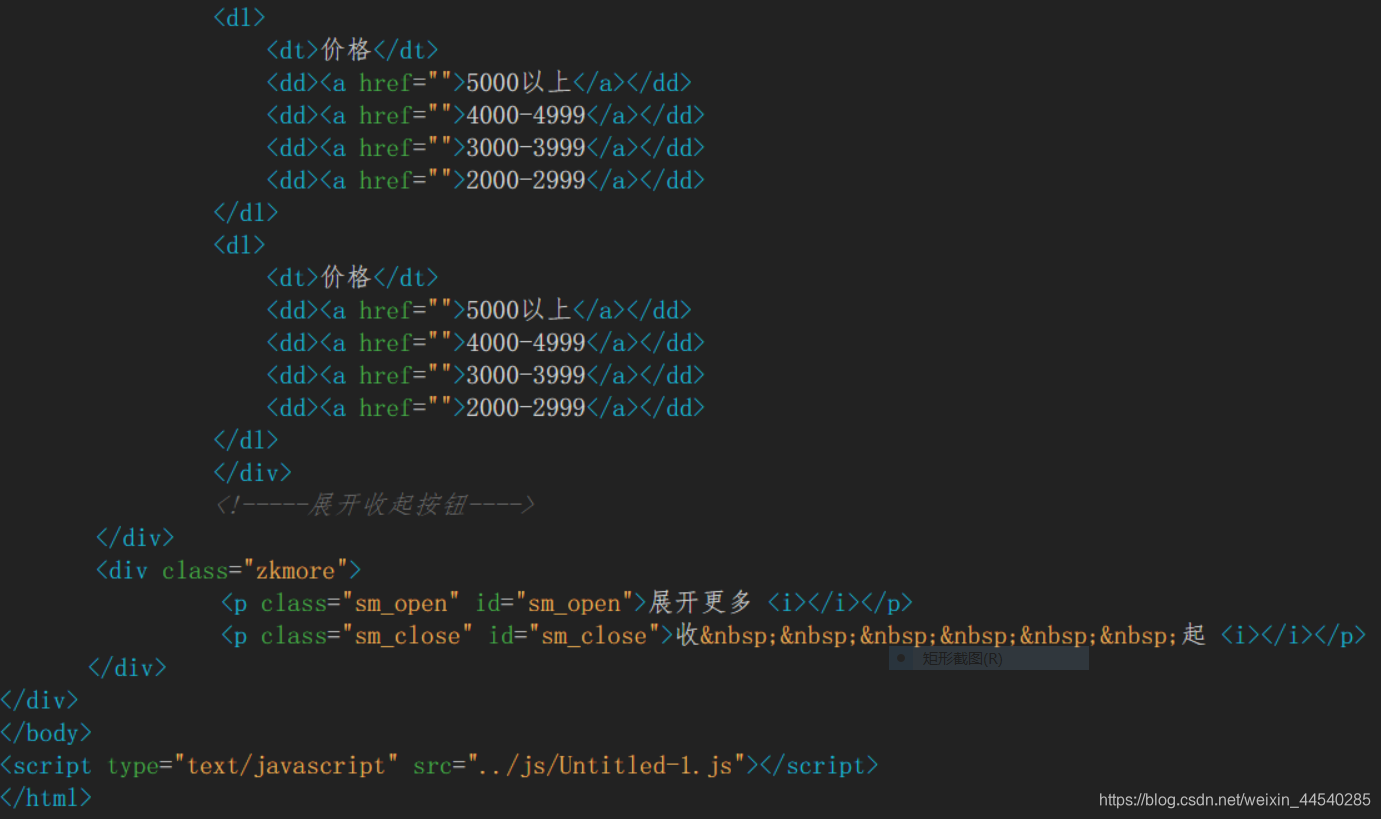Click the comment '展开收起按钮' line
The image size is (1381, 819).
point(375,505)
